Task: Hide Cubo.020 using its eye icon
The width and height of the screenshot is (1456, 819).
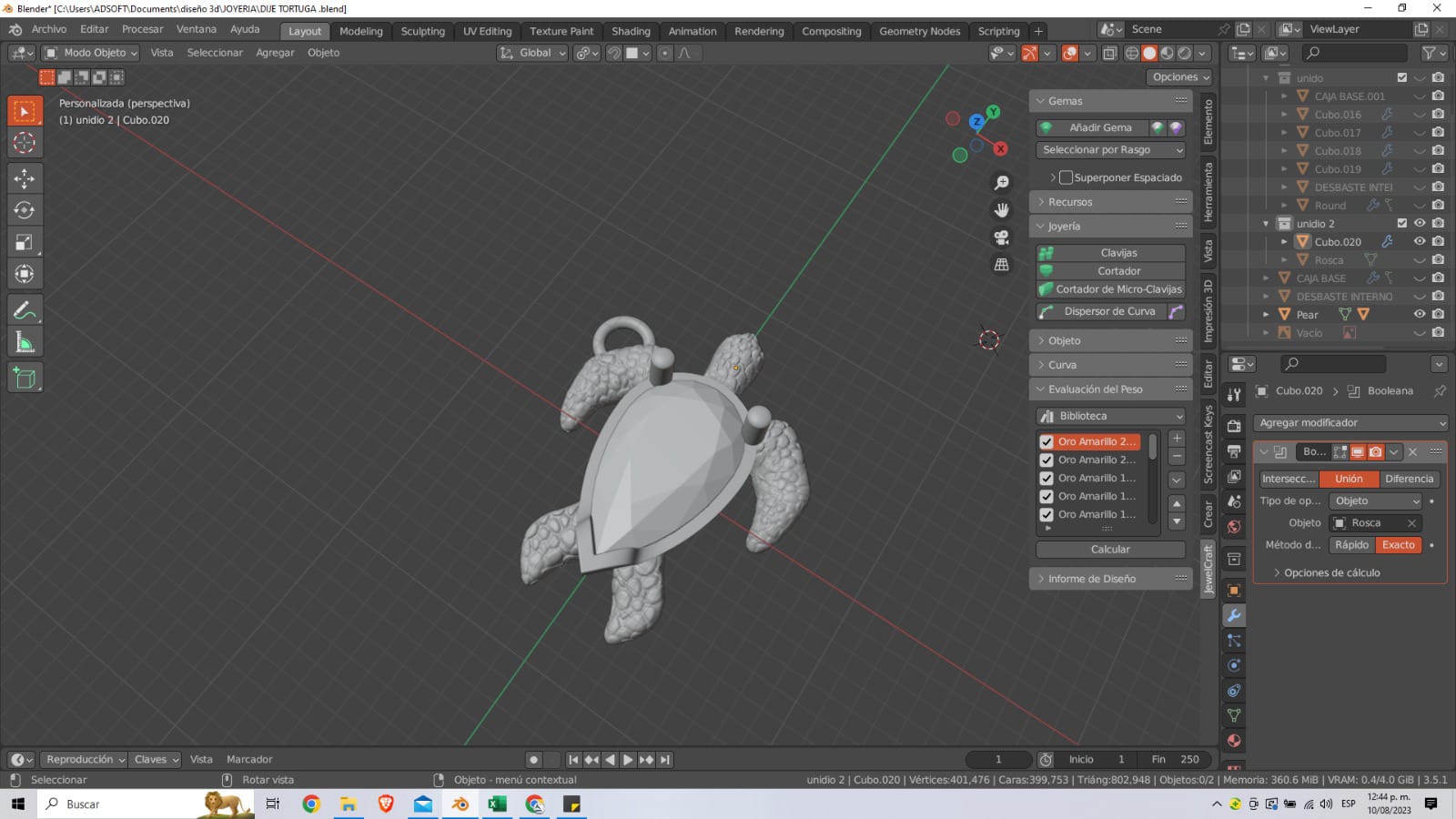Action: click(1419, 241)
